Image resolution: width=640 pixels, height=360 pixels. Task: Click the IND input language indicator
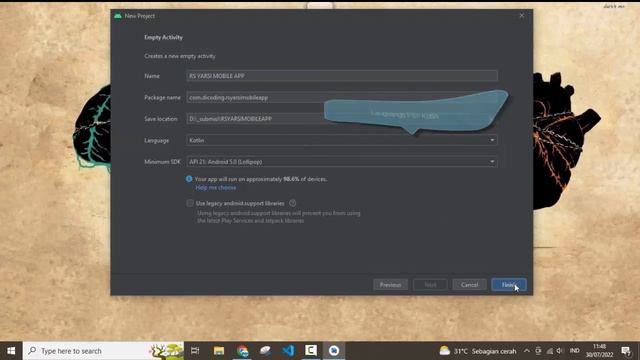point(575,351)
